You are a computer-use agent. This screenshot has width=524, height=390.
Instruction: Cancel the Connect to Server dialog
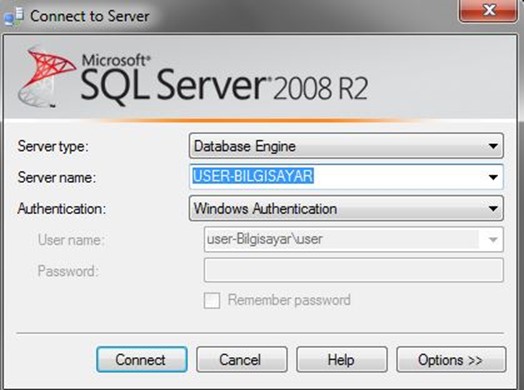[x=242, y=360]
